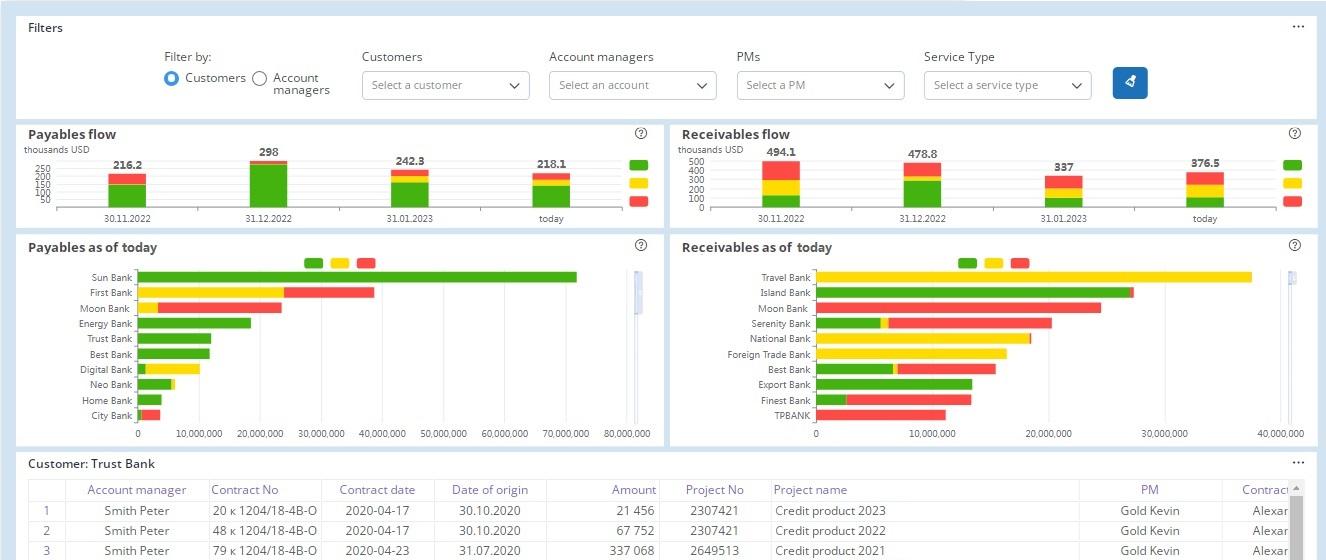Screen dimensions: 1326x560
Task: Click the clear filters brush button
Action: (x=1130, y=83)
